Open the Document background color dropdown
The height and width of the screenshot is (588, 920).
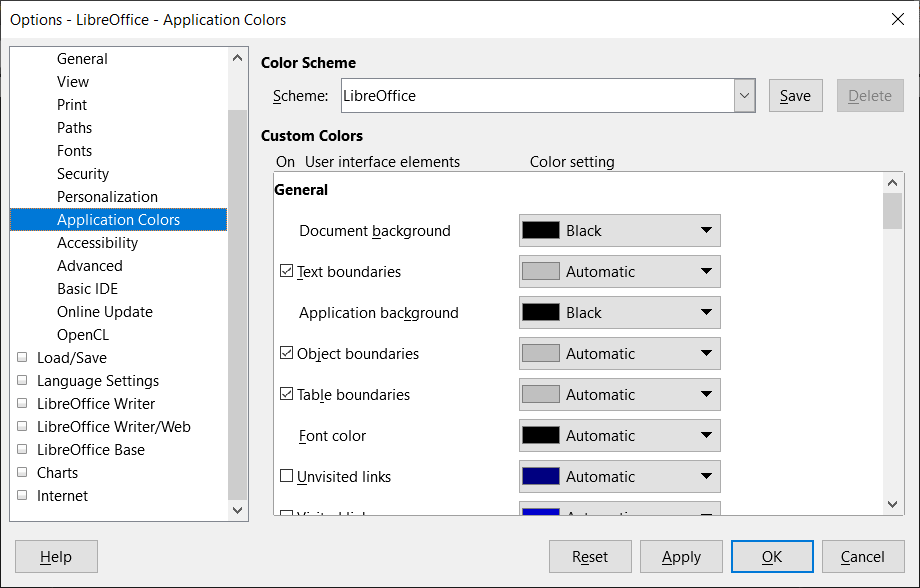click(x=620, y=231)
